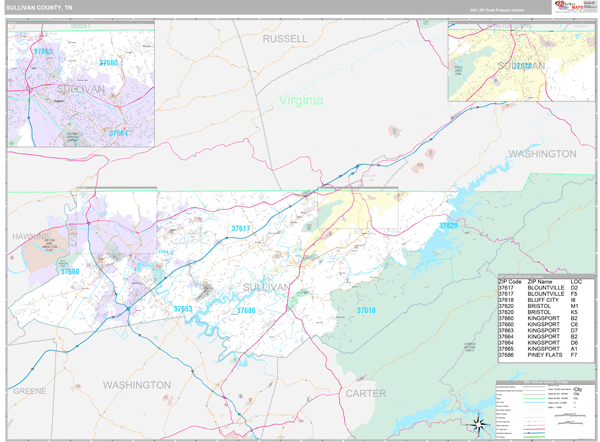Screen dimensions: 600x442
Task: Click ZIP code 37618 label on map
Action: click(x=365, y=311)
